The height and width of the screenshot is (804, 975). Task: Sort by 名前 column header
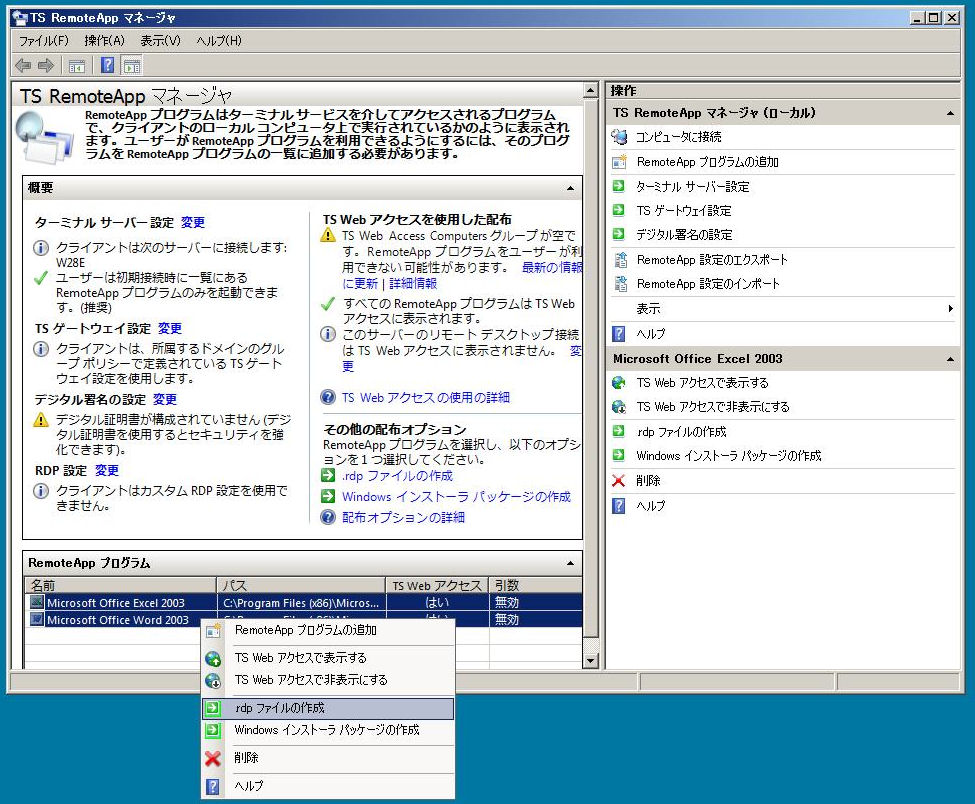pyautogui.click(x=121, y=585)
